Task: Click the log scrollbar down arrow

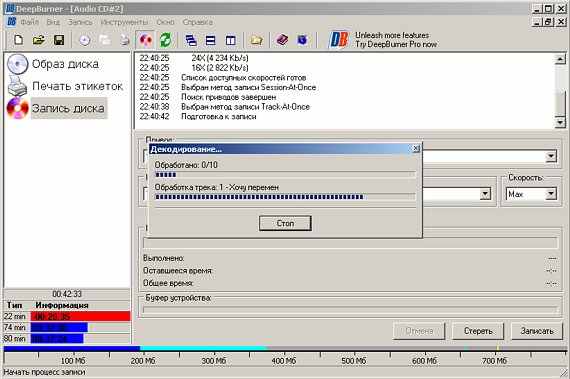Action: pos(560,122)
